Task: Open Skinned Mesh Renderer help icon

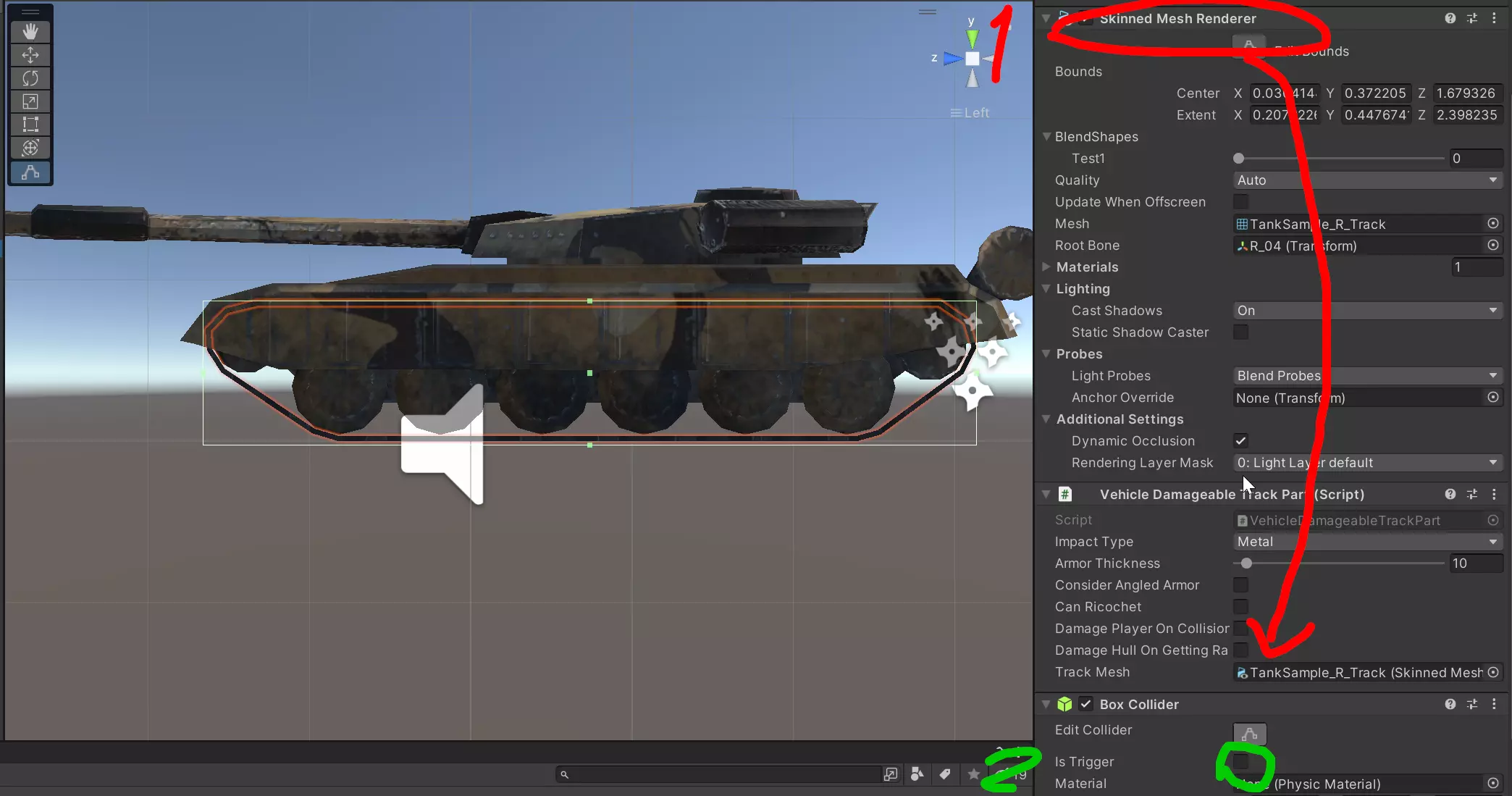Action: pos(1450,18)
